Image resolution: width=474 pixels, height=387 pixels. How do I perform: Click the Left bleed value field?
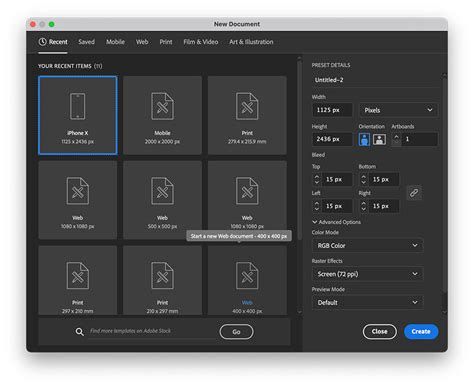pyautogui.click(x=337, y=206)
